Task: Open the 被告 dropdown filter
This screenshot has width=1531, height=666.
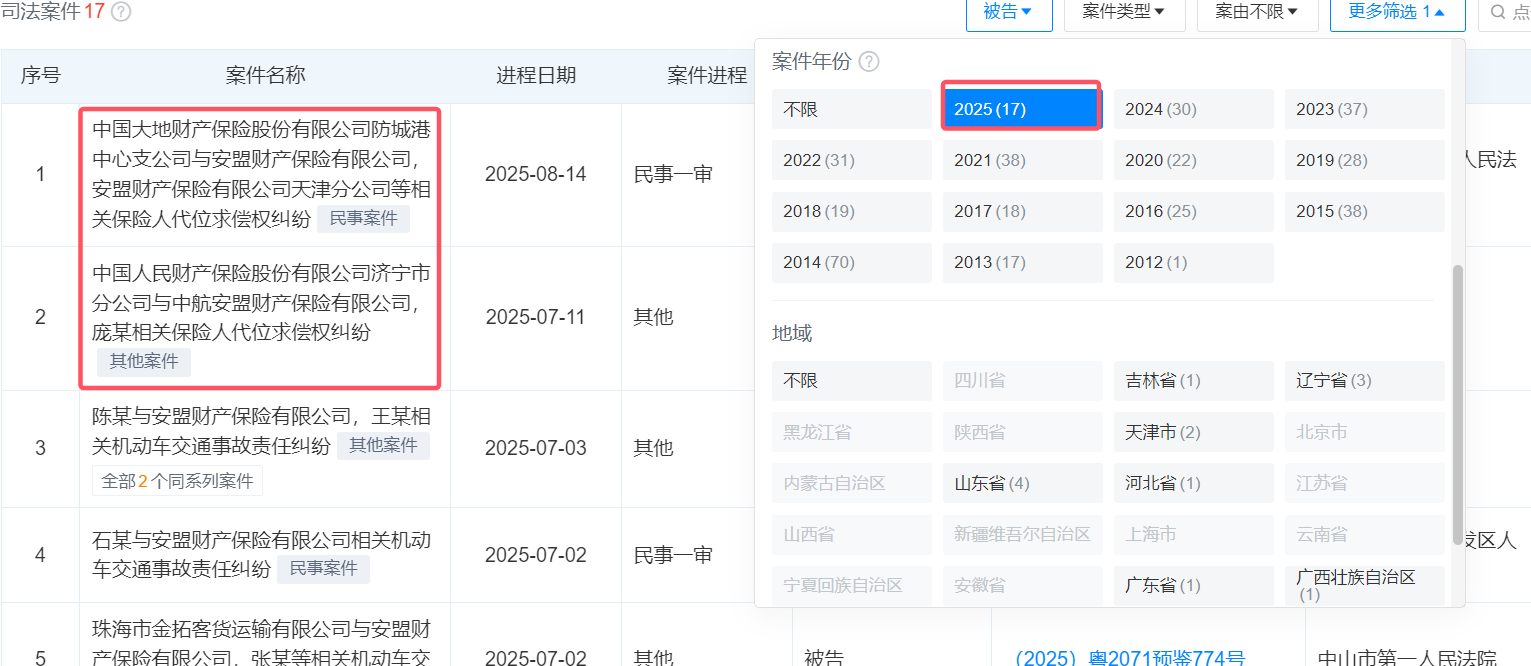Action: (1007, 12)
